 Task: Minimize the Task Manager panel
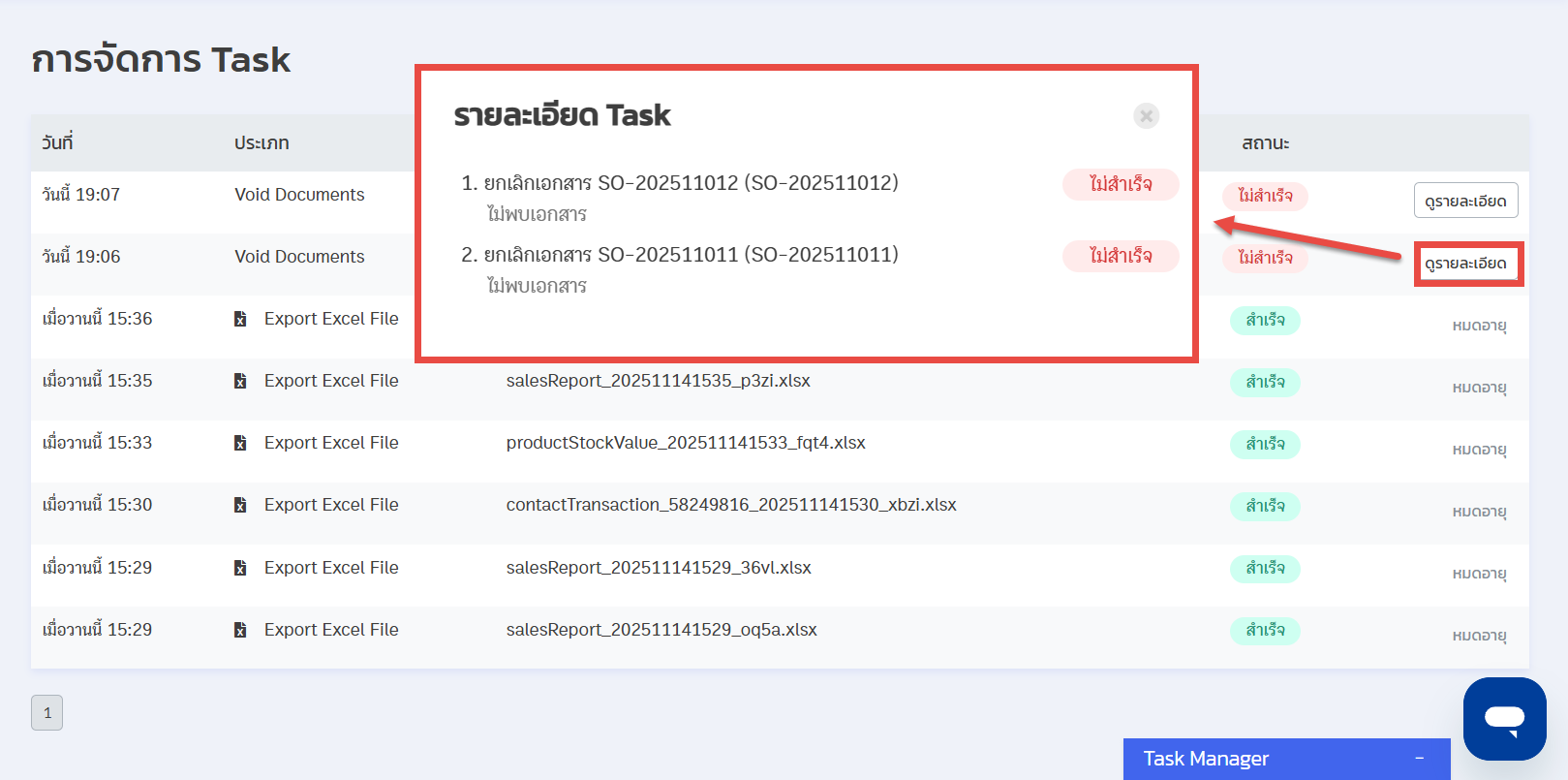click(1419, 759)
